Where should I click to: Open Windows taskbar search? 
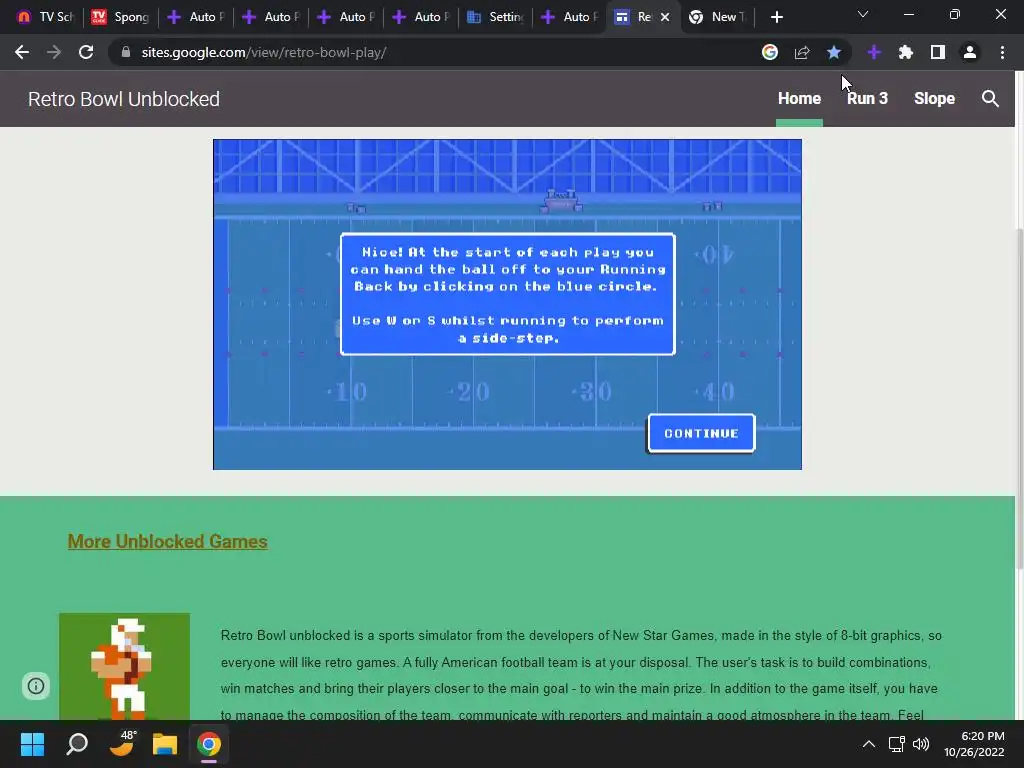click(77, 744)
